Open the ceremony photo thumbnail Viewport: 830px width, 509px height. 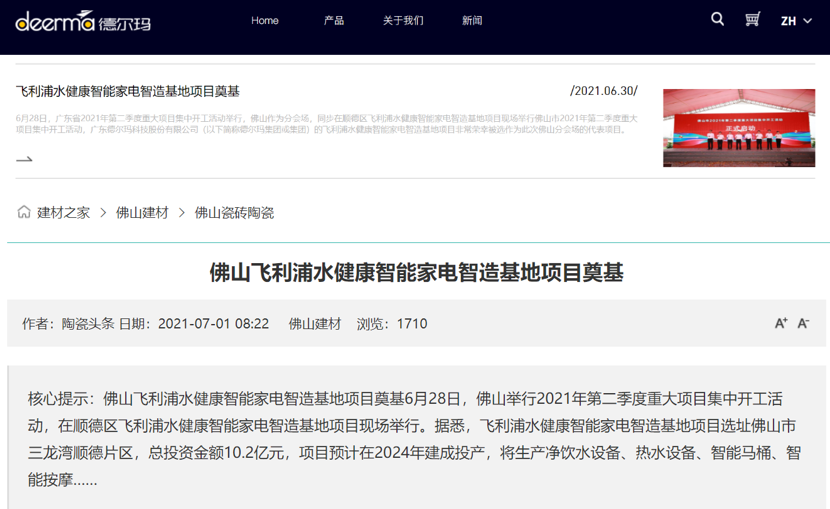(739, 128)
